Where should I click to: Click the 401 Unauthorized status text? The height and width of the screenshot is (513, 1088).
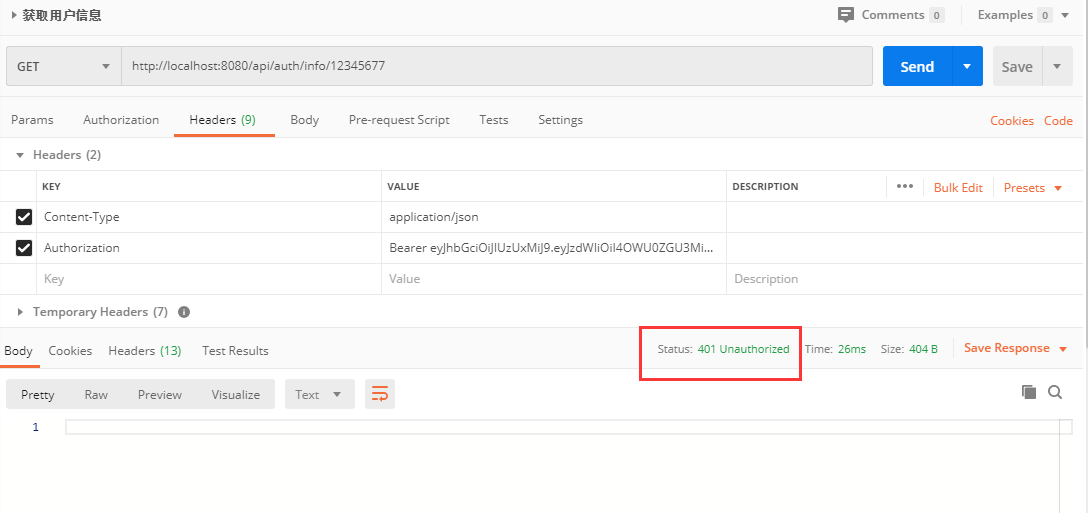pos(743,349)
